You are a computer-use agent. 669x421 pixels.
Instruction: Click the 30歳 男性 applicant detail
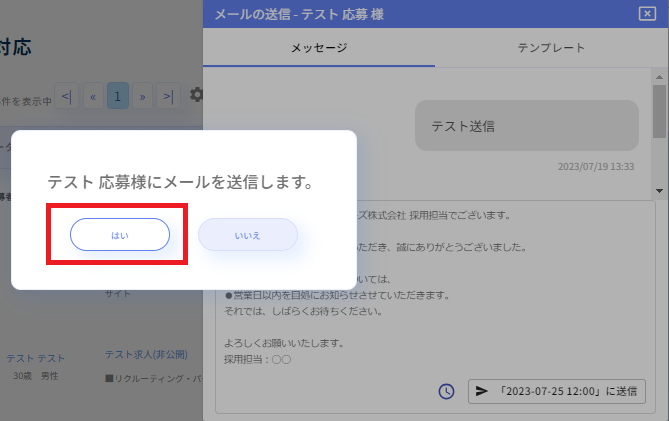(36, 376)
